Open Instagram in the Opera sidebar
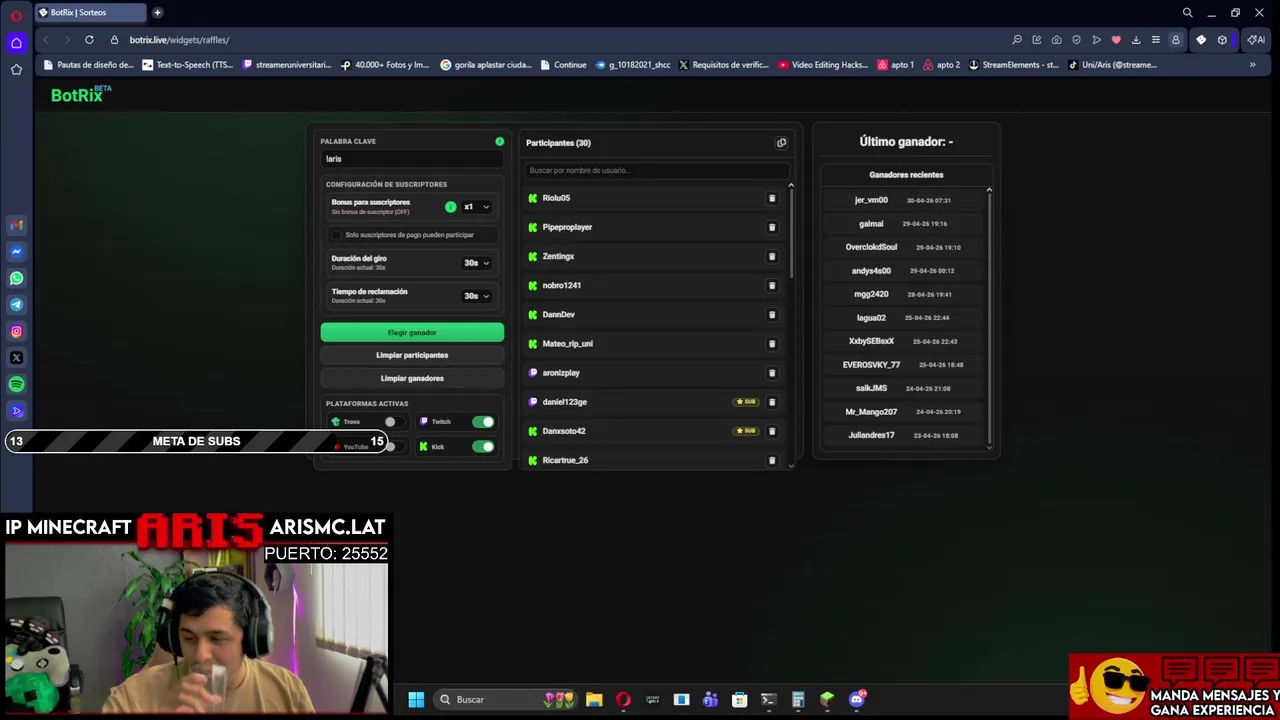The height and width of the screenshot is (720, 1280). coord(16,331)
